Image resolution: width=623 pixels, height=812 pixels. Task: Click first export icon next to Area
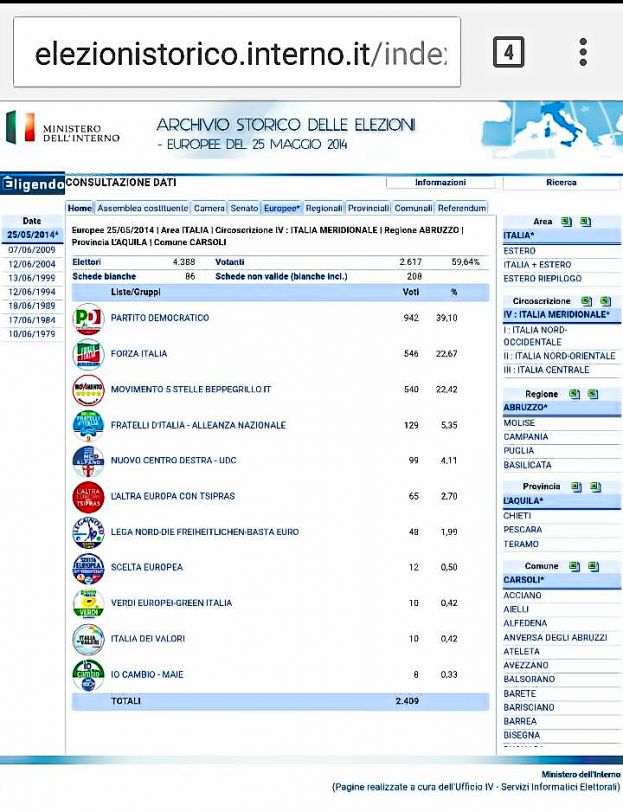coord(566,222)
